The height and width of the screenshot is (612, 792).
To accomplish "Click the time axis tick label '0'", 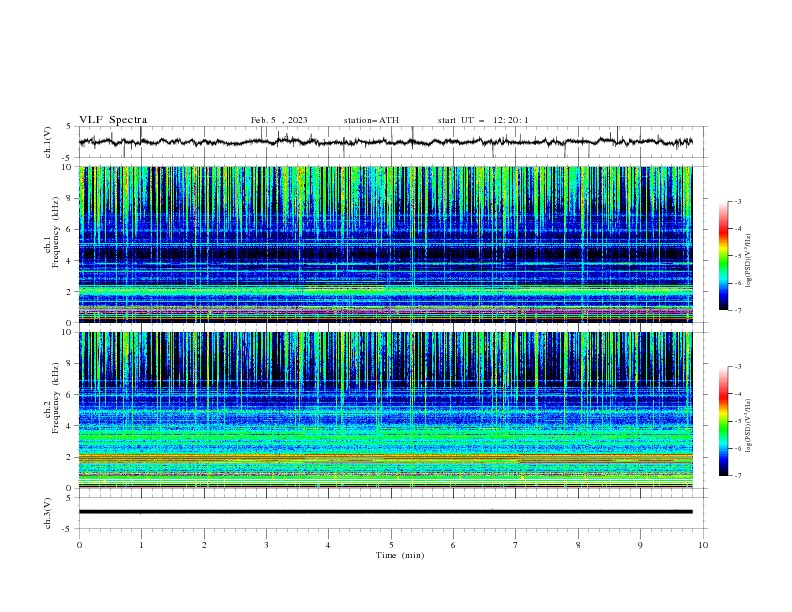I will pyautogui.click(x=79, y=545).
